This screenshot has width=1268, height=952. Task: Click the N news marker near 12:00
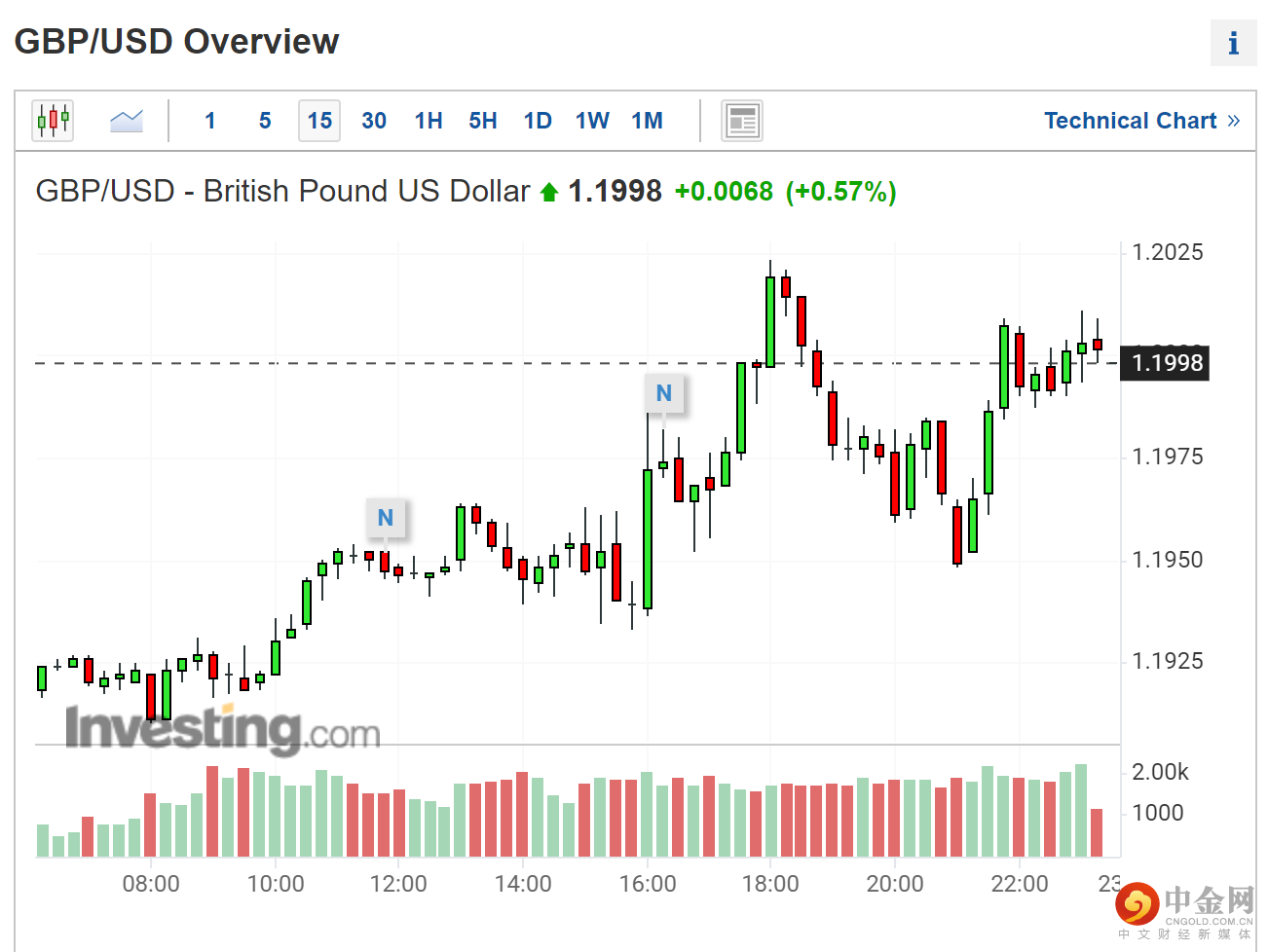386,518
